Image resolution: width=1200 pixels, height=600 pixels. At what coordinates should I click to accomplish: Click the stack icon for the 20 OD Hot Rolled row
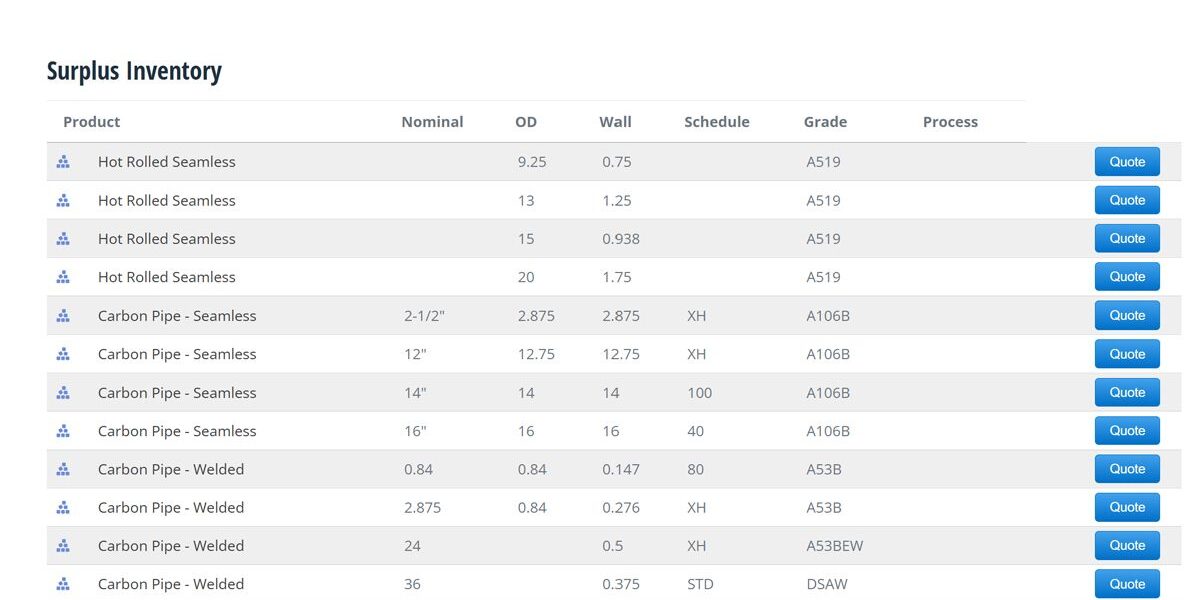tap(63, 277)
